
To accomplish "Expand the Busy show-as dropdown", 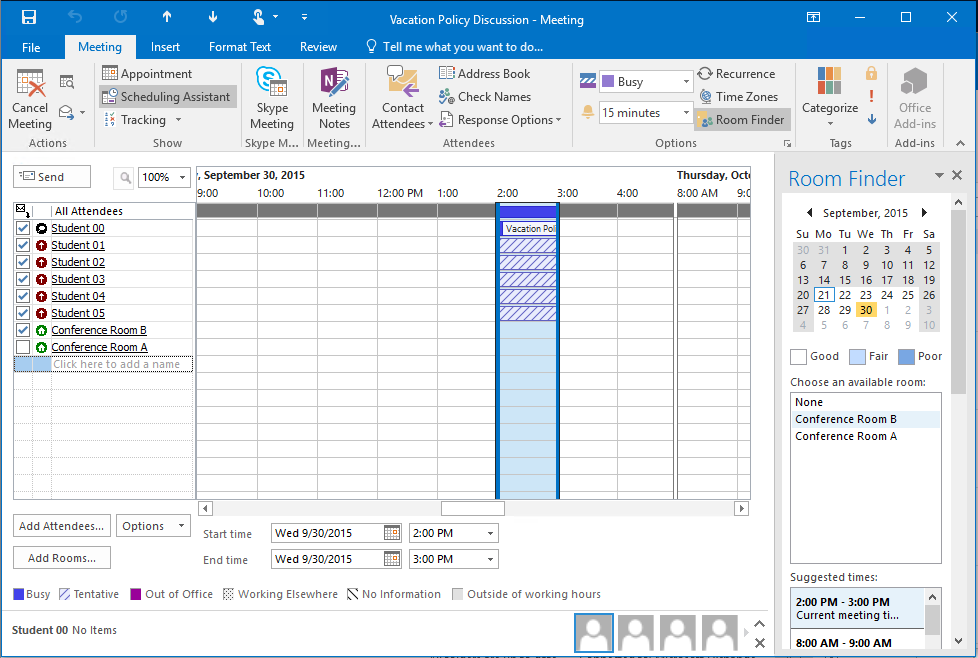I will pyautogui.click(x=685, y=82).
